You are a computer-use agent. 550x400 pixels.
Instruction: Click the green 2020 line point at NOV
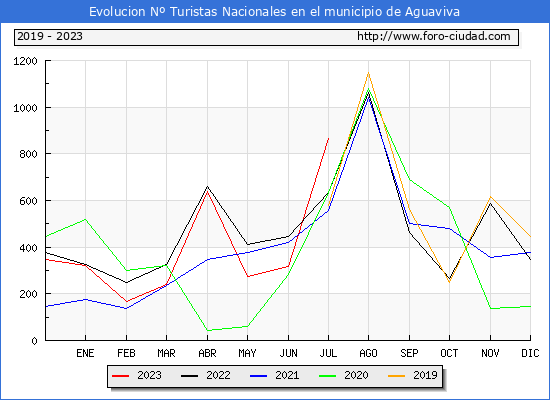point(490,308)
